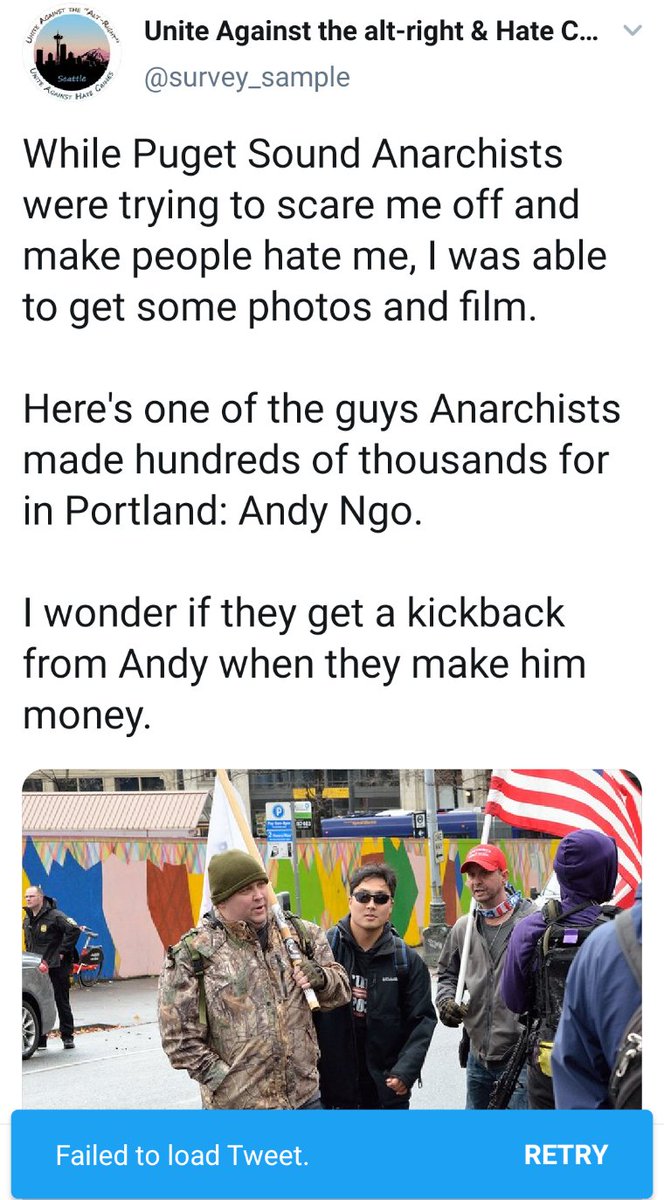This screenshot has width=664, height=1200.
Task: Tap the green beanie in the photo
Action: click(237, 877)
